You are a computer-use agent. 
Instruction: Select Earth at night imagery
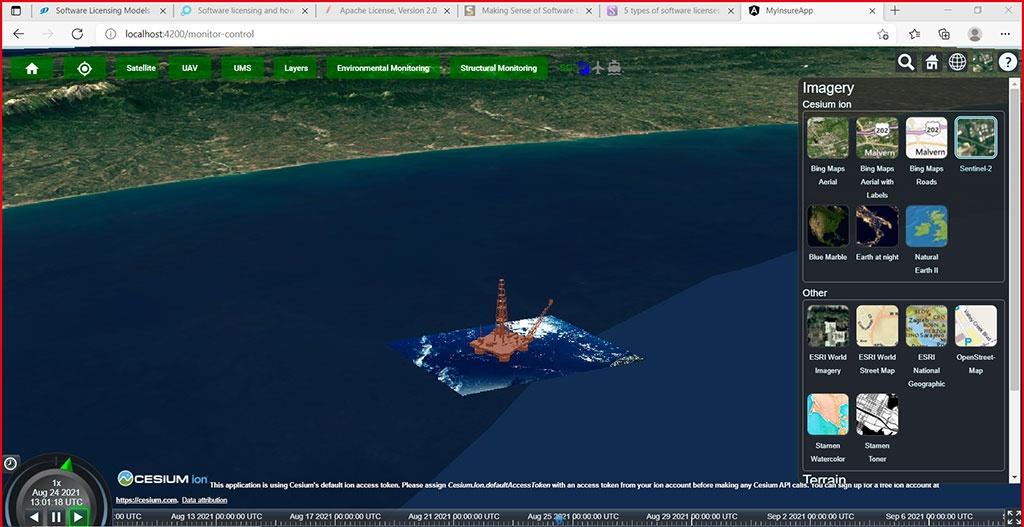(877, 226)
